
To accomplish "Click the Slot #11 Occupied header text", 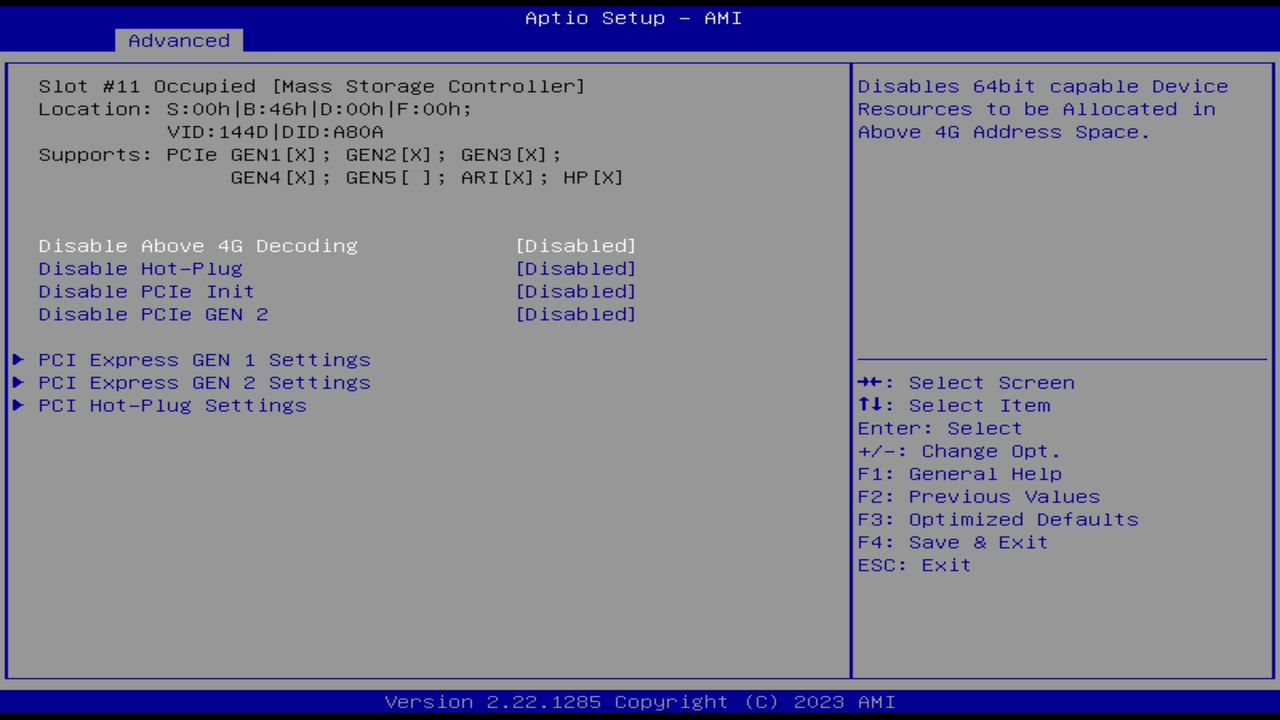I will pos(312,87).
